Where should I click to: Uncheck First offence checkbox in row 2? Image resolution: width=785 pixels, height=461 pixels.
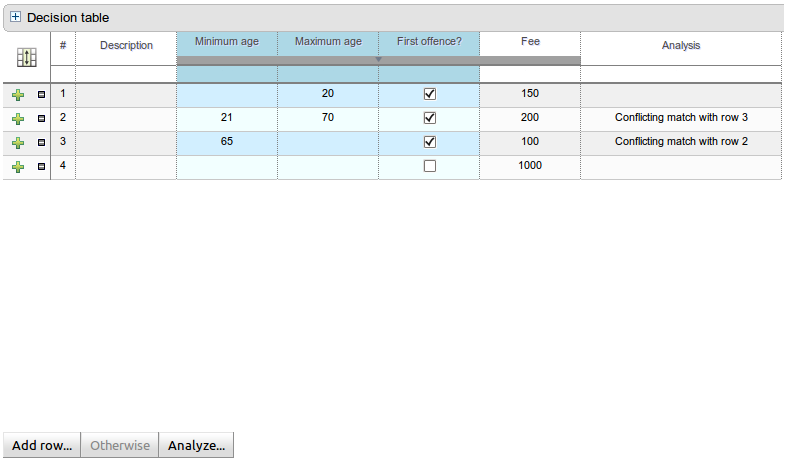click(x=430, y=118)
